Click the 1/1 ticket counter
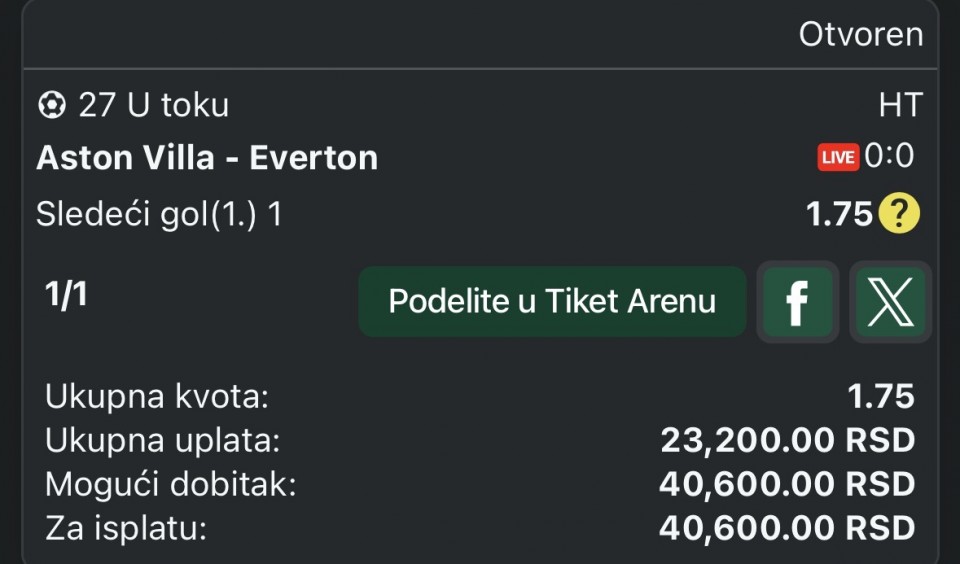Image resolution: width=960 pixels, height=564 pixels. pyautogui.click(x=66, y=295)
